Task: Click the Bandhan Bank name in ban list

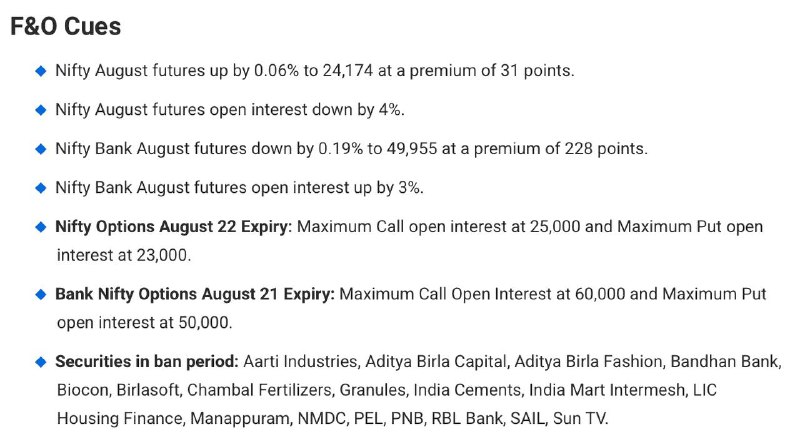Action: [724, 361]
